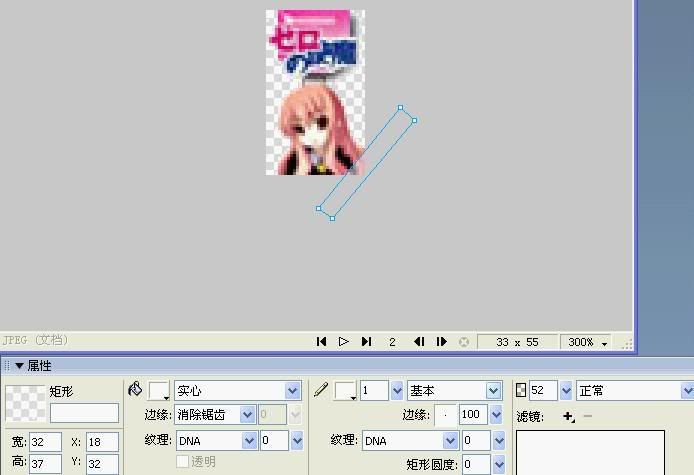The height and width of the screenshot is (475, 694).
Task: Open the stroke tip size slider arrow
Action: (x=397, y=391)
